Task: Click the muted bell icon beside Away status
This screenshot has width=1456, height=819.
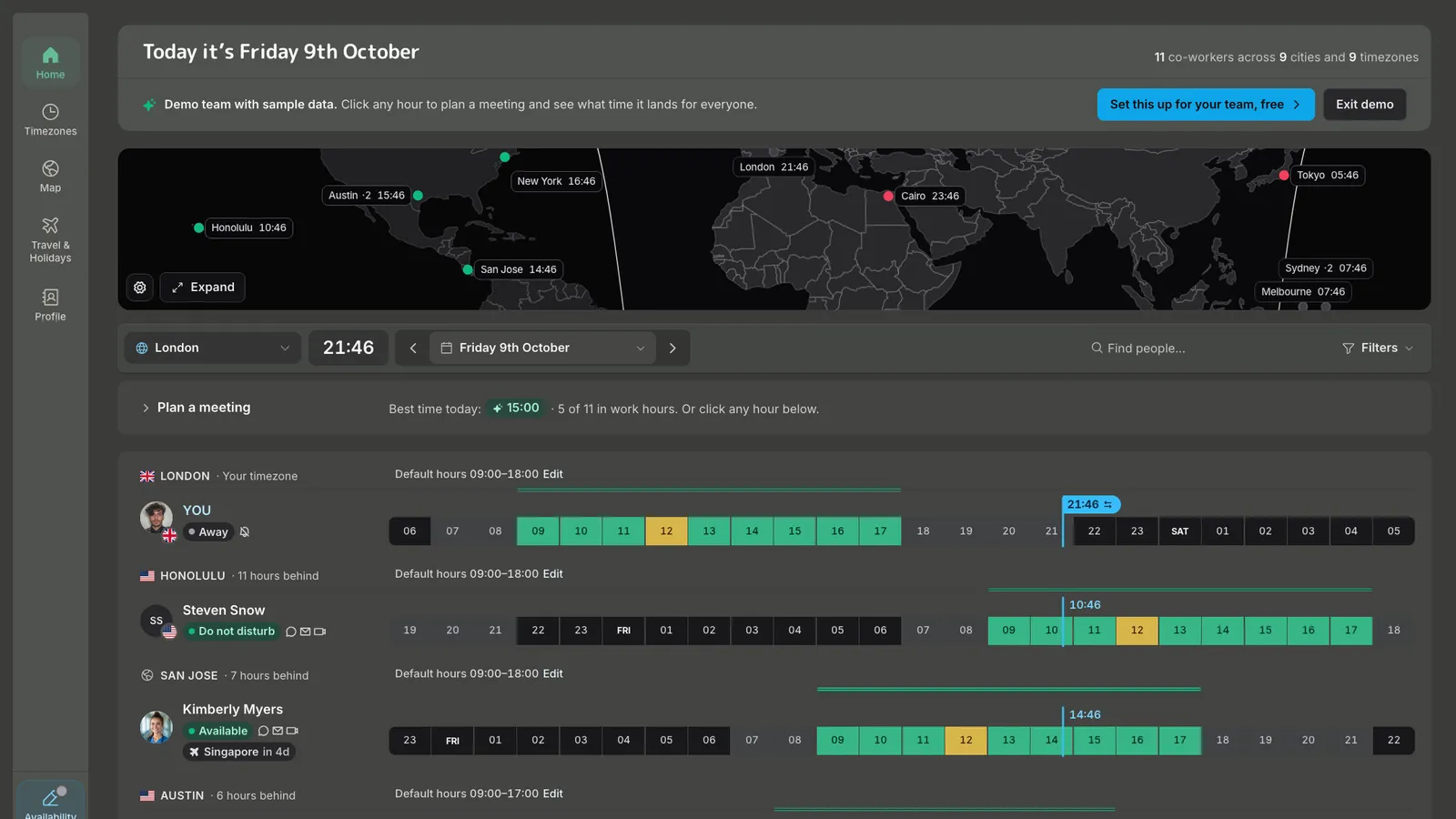Action: pyautogui.click(x=245, y=532)
